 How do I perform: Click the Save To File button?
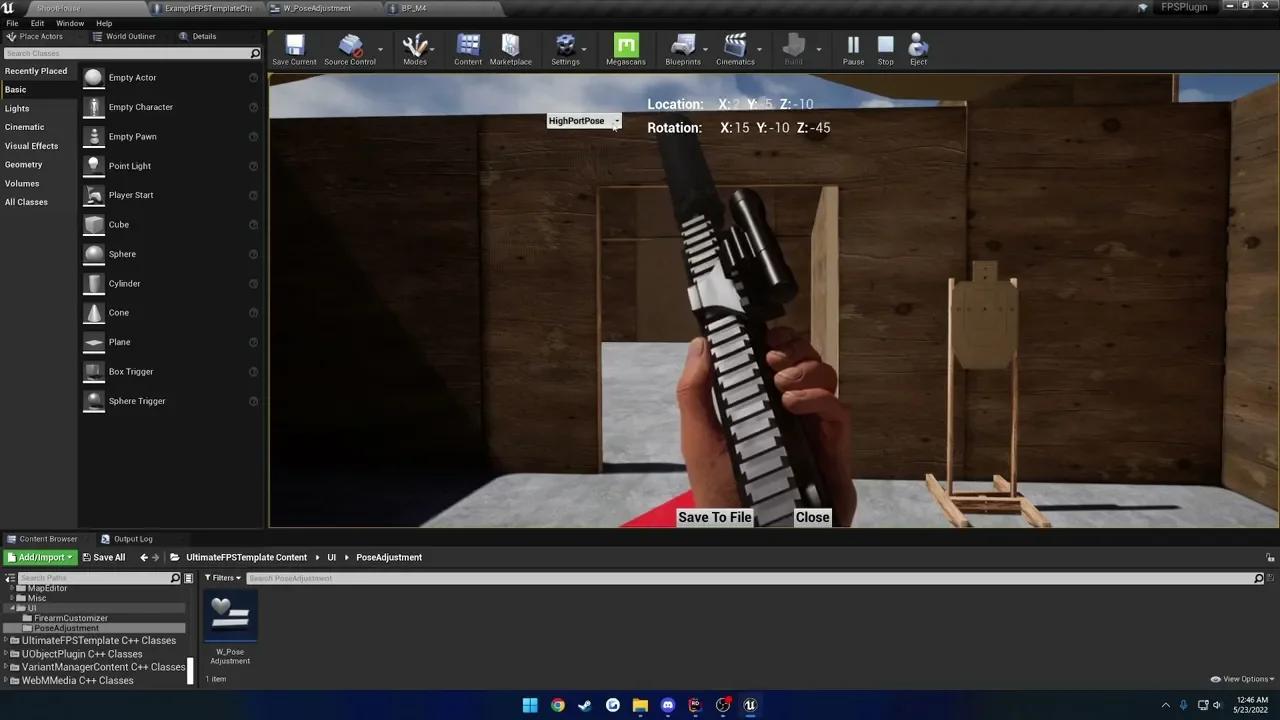[714, 517]
